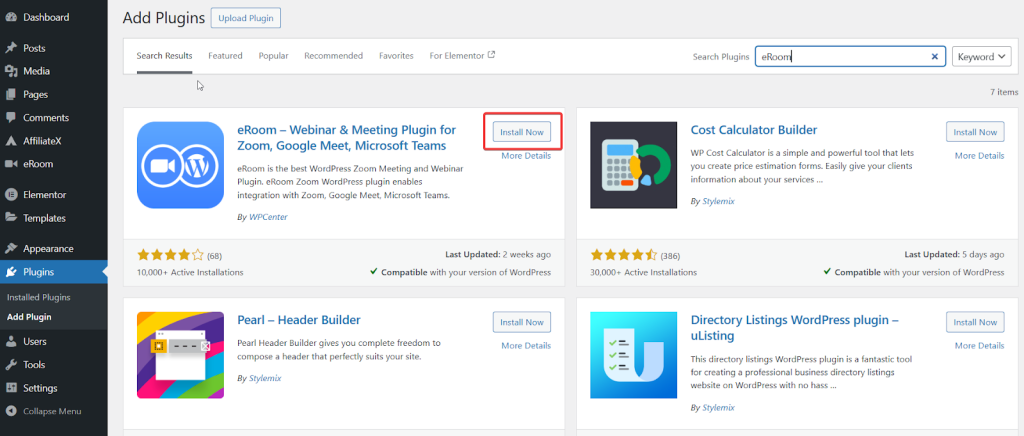The width and height of the screenshot is (1024, 436).
Task: Click Stylemix author under Pearl Header Builder
Action: click(265, 378)
